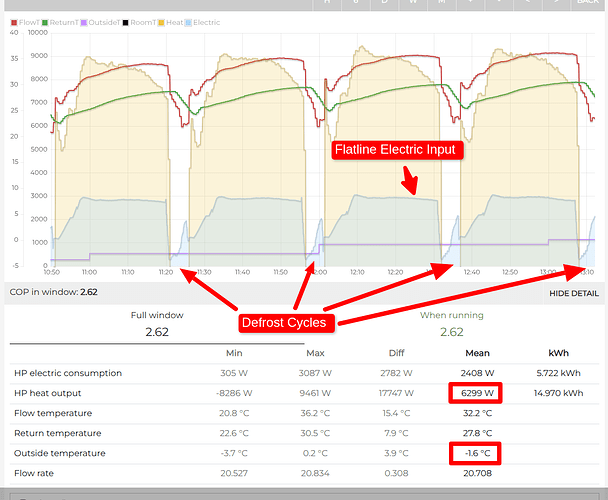The width and height of the screenshot is (608, 500).
Task: Click the 36.2 °C maximum flow temperature
Action: pos(315,413)
